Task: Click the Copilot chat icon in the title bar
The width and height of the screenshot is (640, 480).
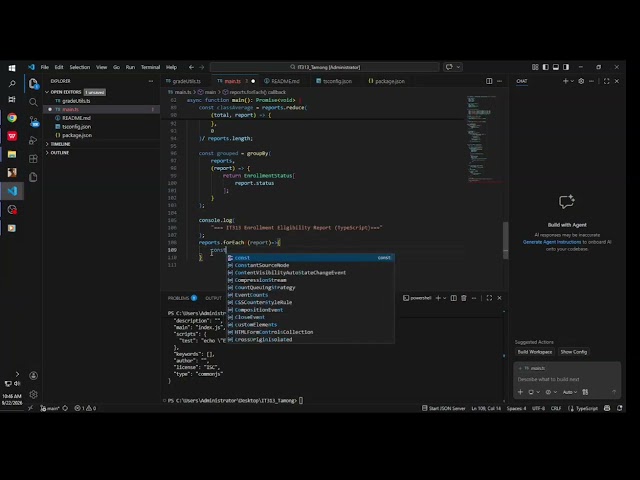Action: coord(449,67)
